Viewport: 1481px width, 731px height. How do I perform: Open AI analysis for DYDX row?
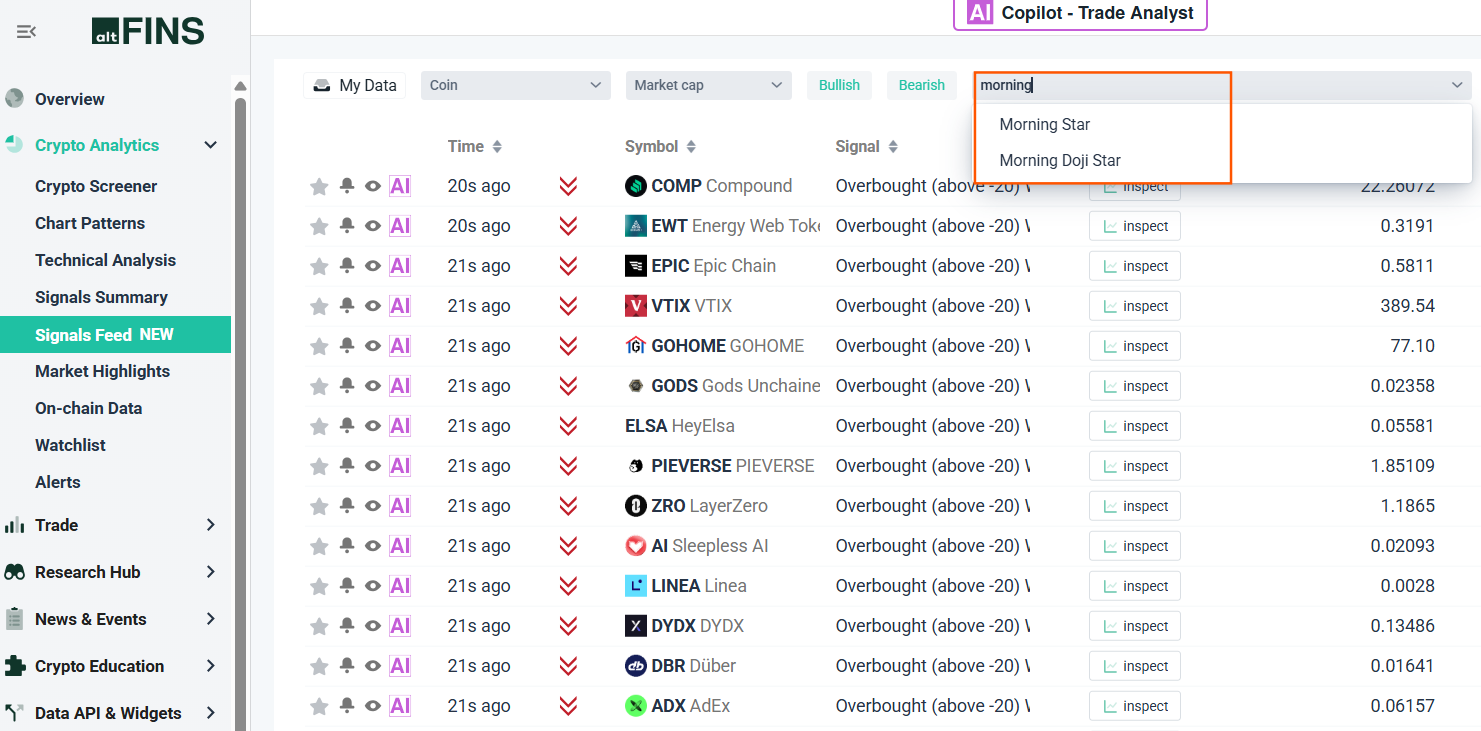tap(400, 626)
